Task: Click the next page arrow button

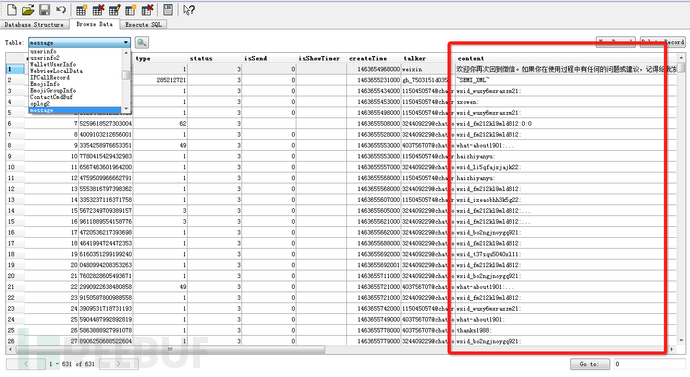Action: coord(118,364)
